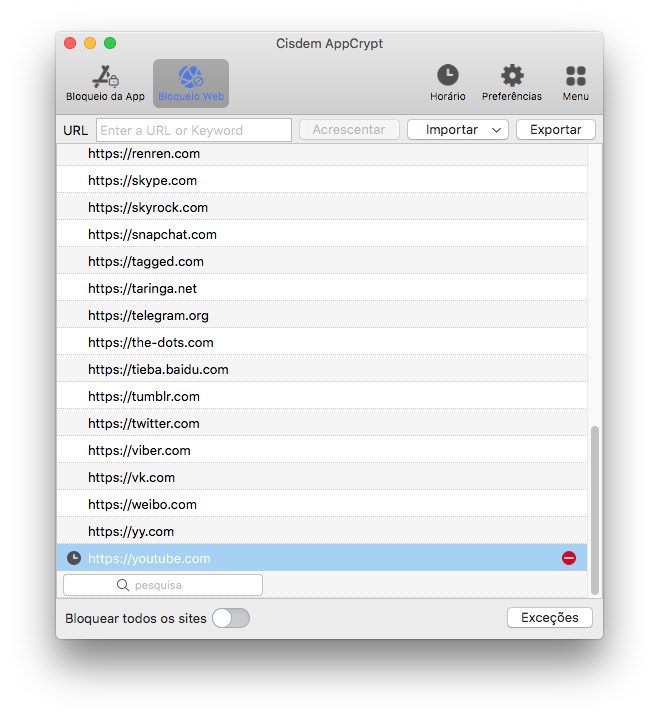Image resolution: width=659 pixels, height=719 pixels.
Task: Remove youtube.com with the red minus icon
Action: tap(569, 558)
